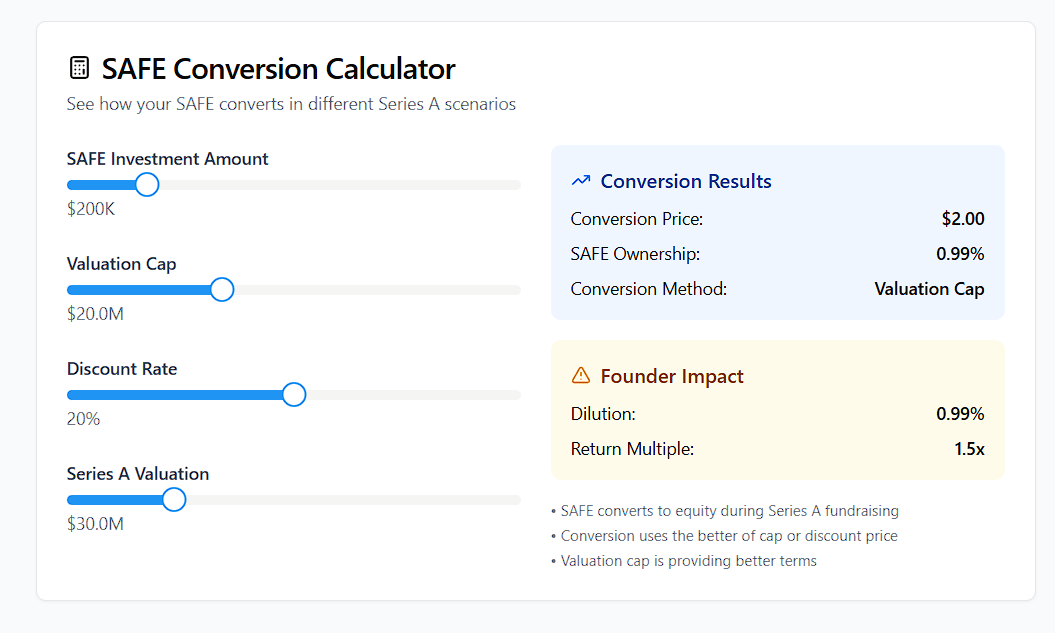Click the Conversion Results panel heading
1055x633 pixels.
(x=686, y=181)
